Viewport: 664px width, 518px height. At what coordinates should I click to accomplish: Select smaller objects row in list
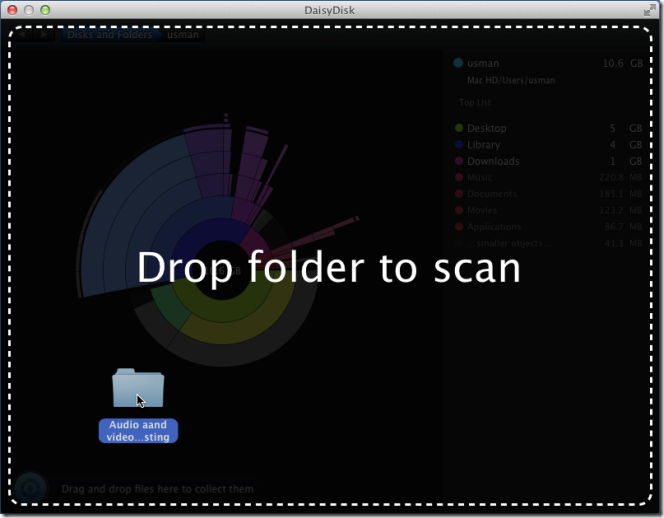548,243
